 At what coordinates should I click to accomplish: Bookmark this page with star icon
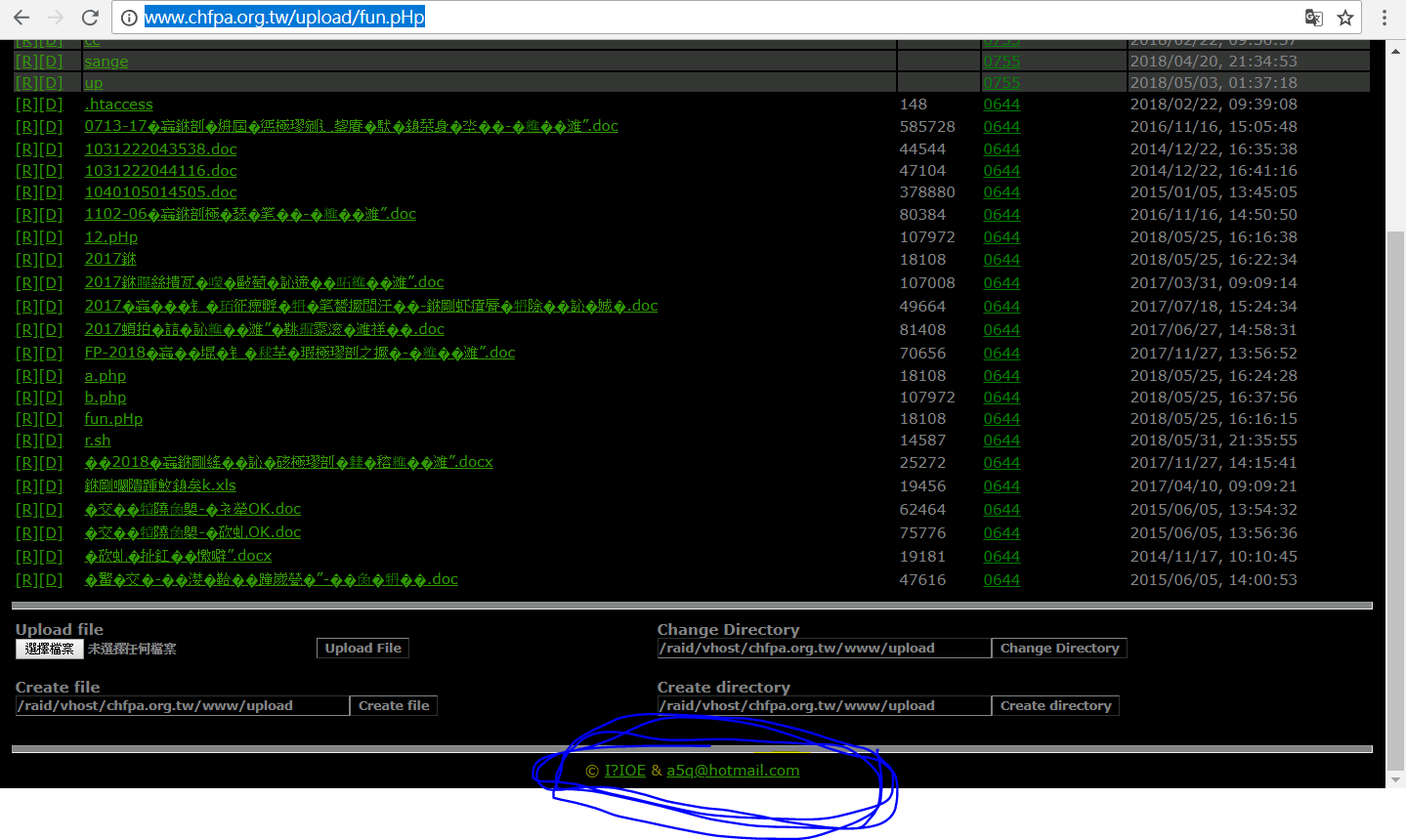coord(1345,18)
